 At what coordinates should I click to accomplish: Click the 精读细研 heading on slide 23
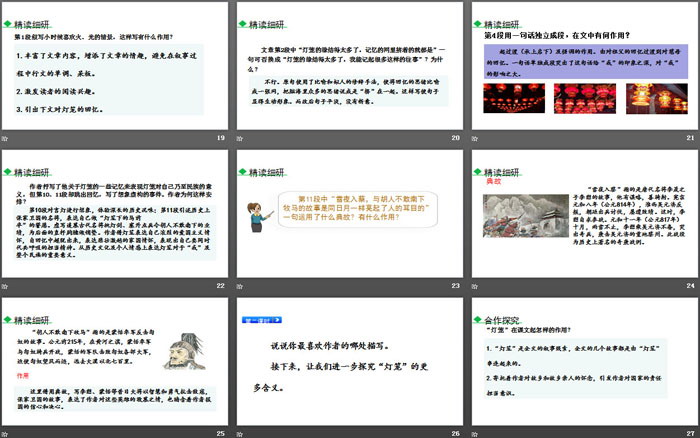point(267,172)
